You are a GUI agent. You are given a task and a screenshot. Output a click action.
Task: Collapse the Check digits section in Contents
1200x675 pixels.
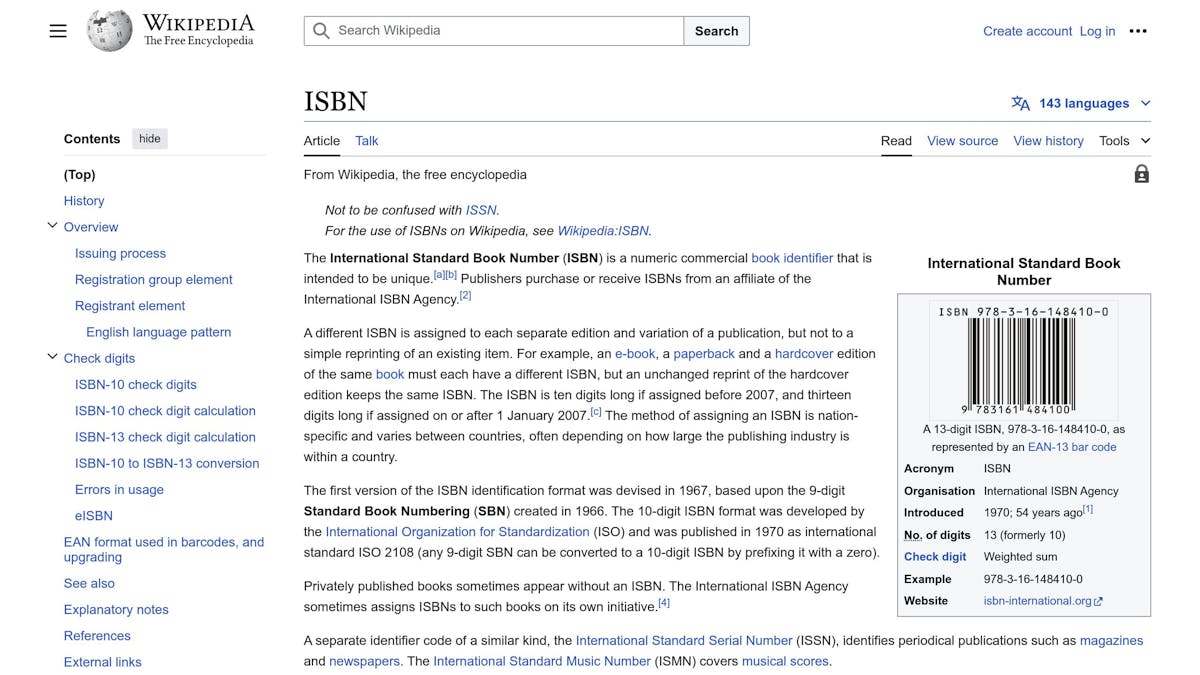click(x=52, y=357)
